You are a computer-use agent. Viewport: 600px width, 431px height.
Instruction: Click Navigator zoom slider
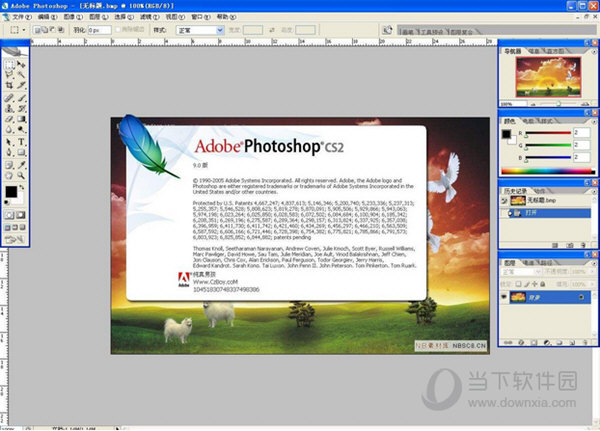point(558,104)
